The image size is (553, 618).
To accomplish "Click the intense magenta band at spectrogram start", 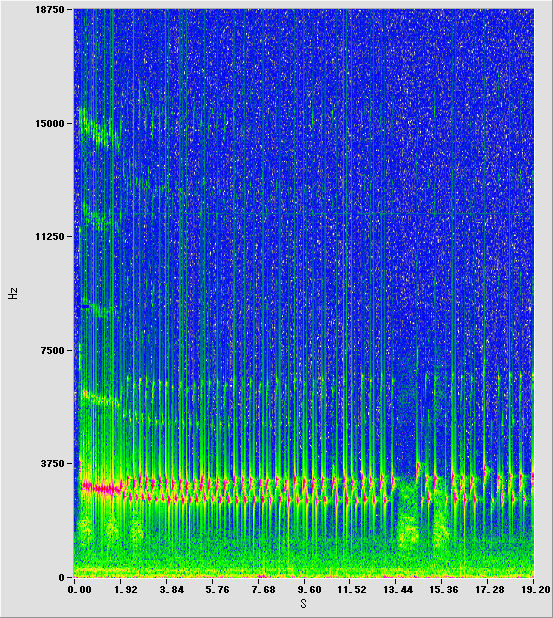I will pos(101,488).
